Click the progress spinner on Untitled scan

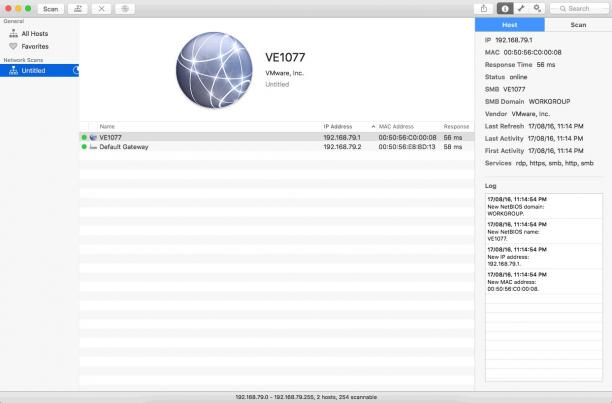tap(76, 70)
